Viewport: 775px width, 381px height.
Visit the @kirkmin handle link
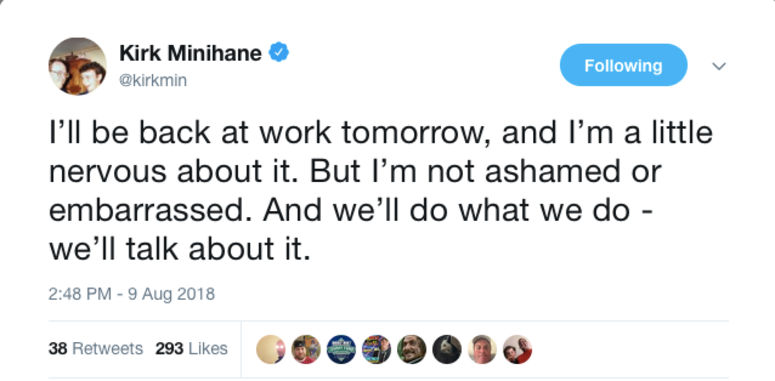coord(153,80)
